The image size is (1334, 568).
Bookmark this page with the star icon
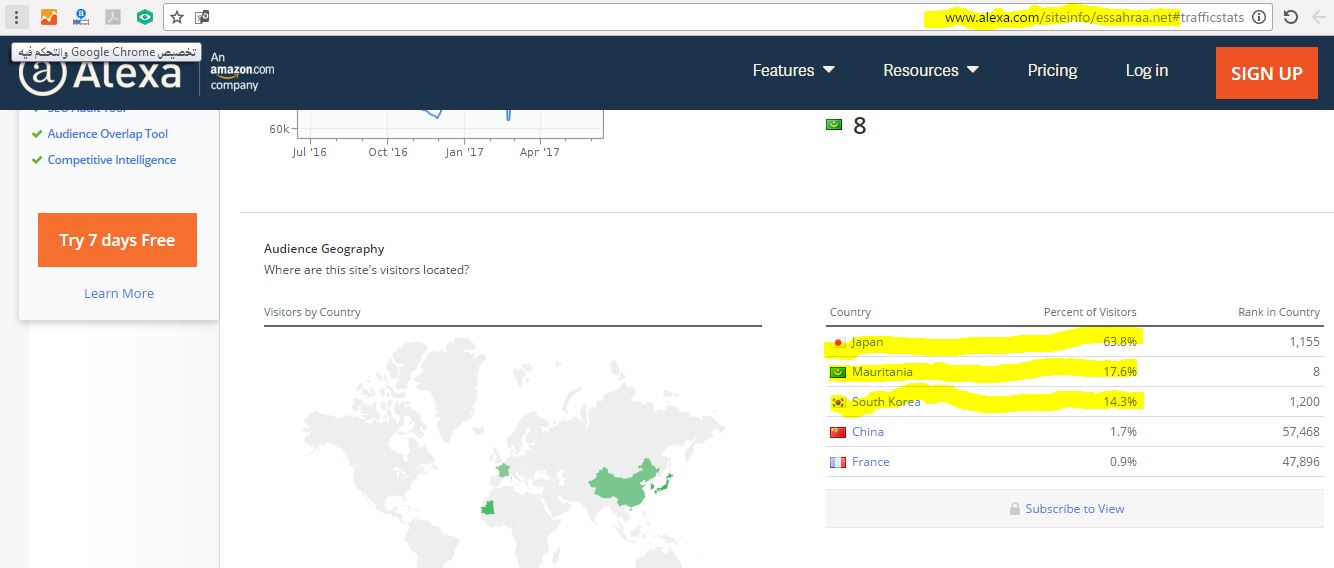click(x=177, y=17)
